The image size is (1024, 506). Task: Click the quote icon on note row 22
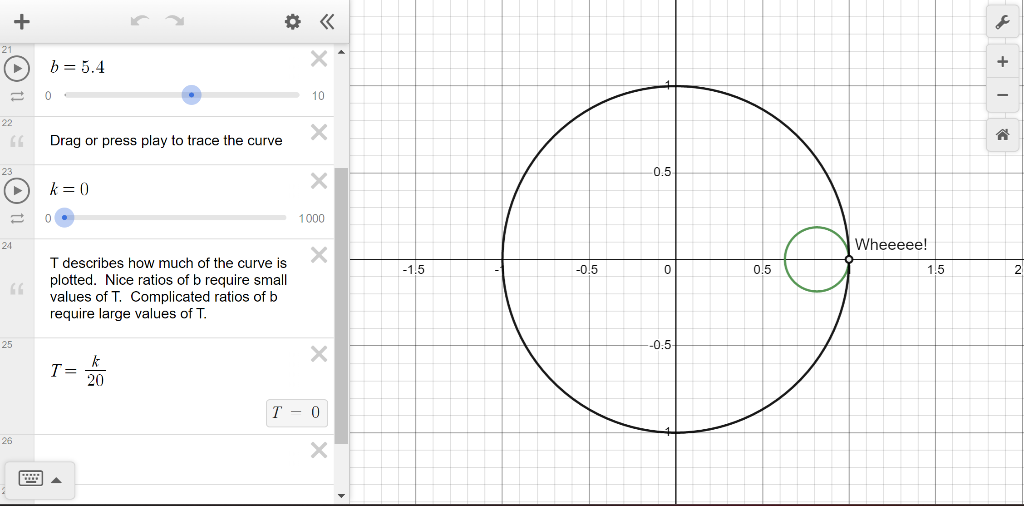click(x=18, y=140)
